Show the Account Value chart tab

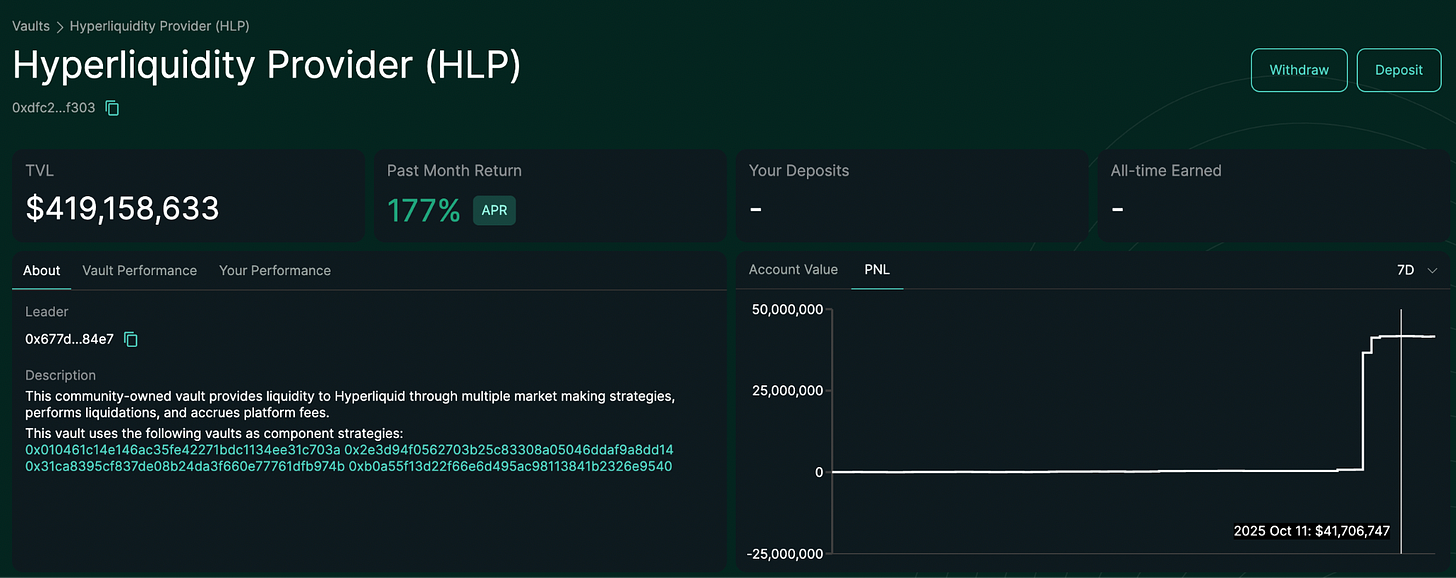click(793, 269)
